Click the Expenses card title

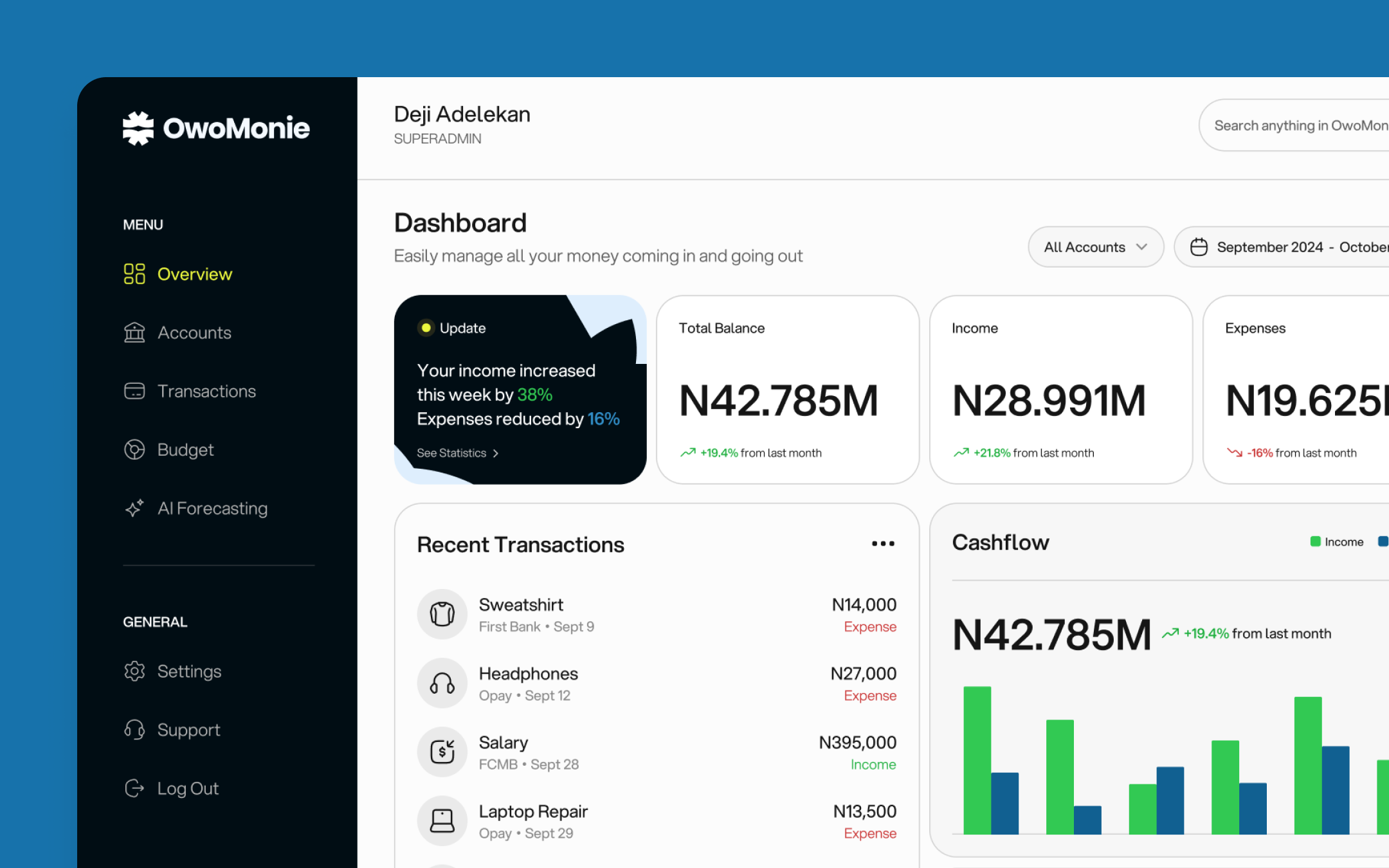click(1255, 328)
